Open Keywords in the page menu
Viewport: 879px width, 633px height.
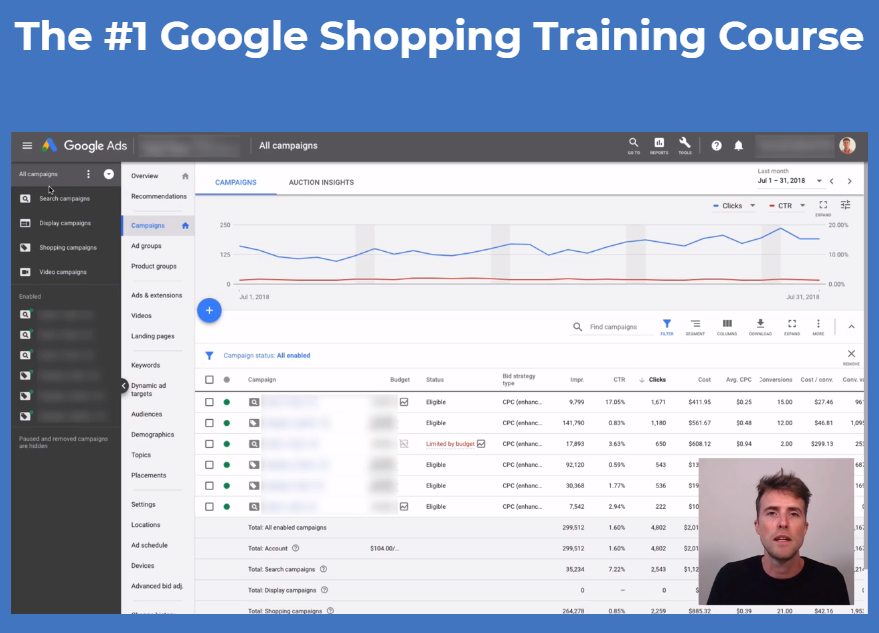click(146, 365)
